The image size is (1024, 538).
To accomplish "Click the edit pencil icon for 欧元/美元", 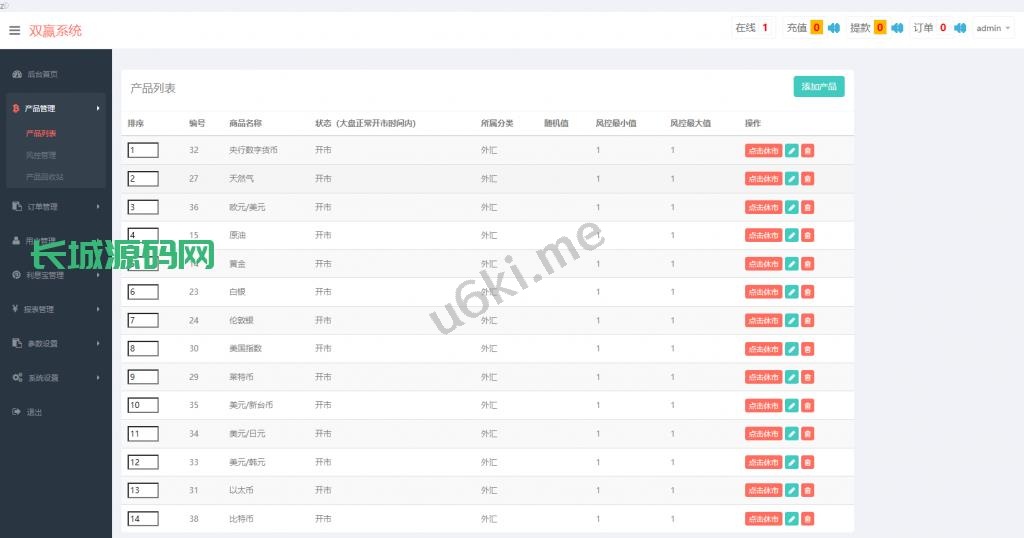I will click(x=791, y=207).
